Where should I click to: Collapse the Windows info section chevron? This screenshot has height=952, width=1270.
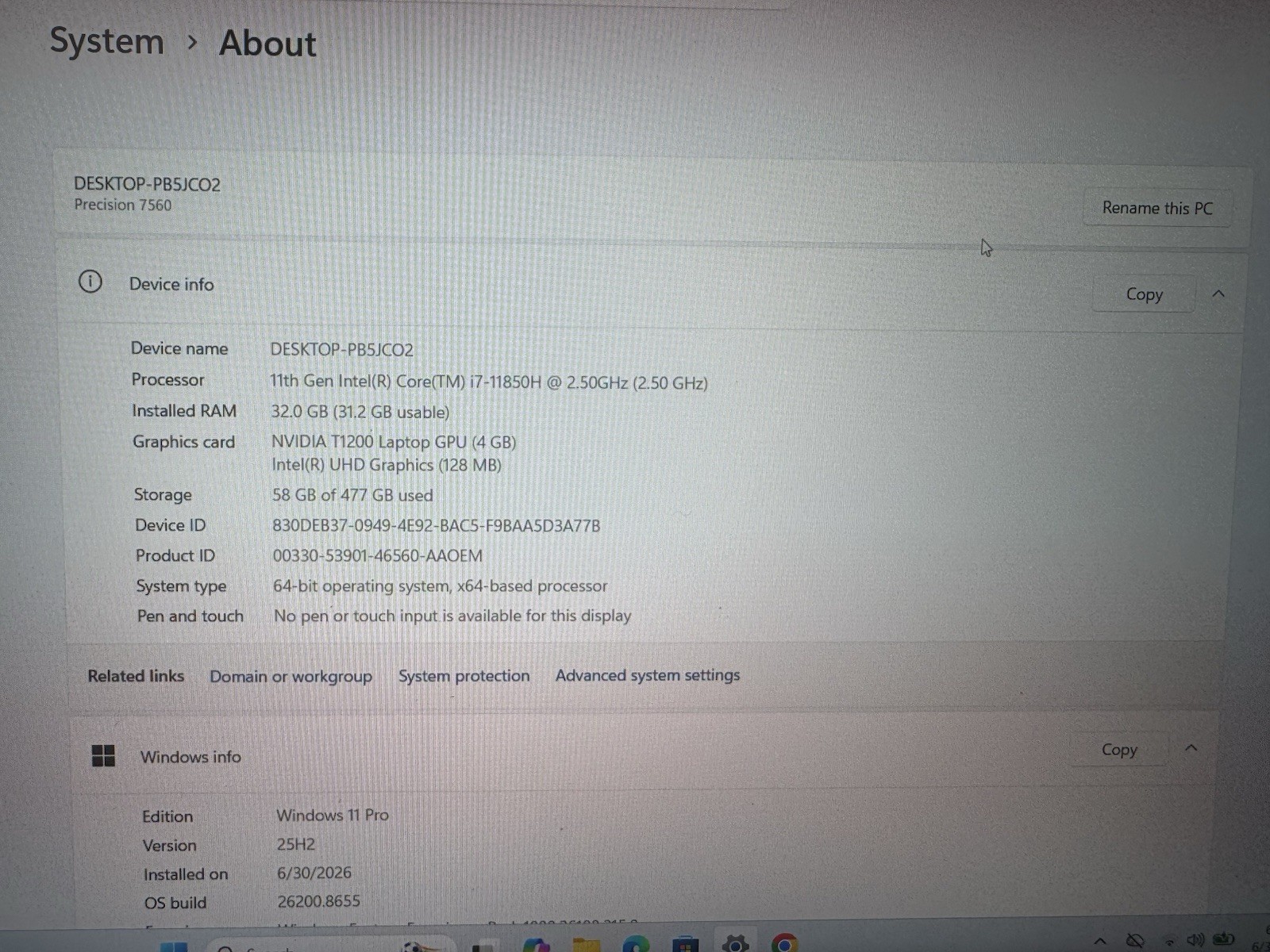(x=1191, y=748)
